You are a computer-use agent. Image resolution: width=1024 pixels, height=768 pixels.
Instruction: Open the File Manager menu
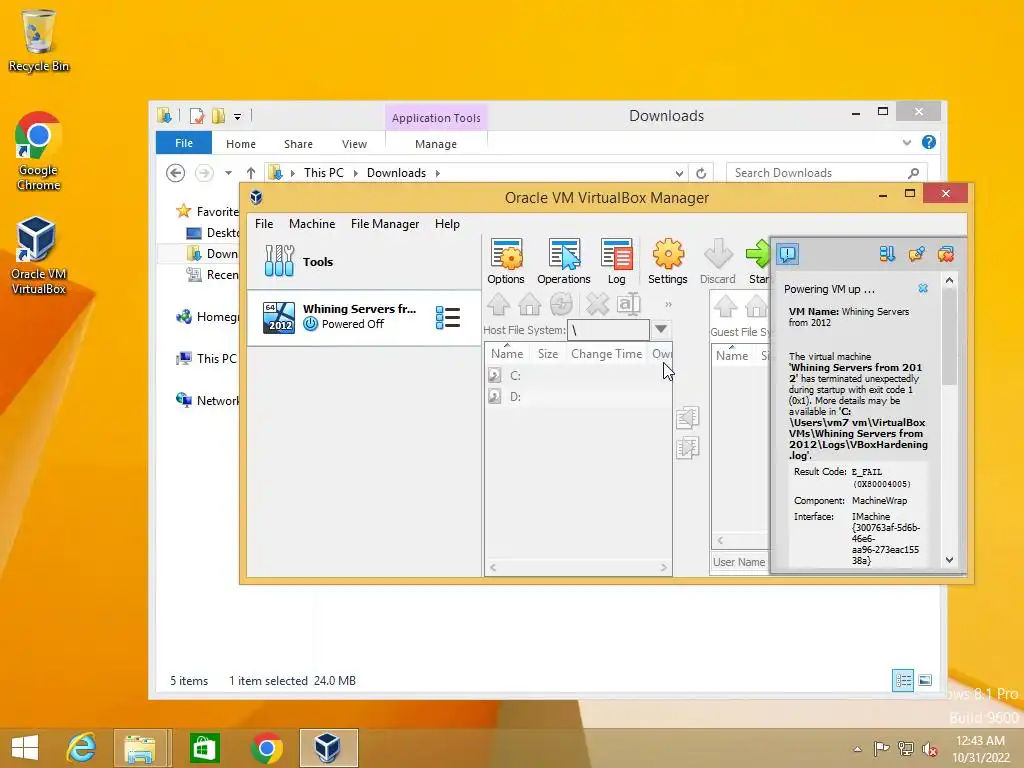pos(385,223)
